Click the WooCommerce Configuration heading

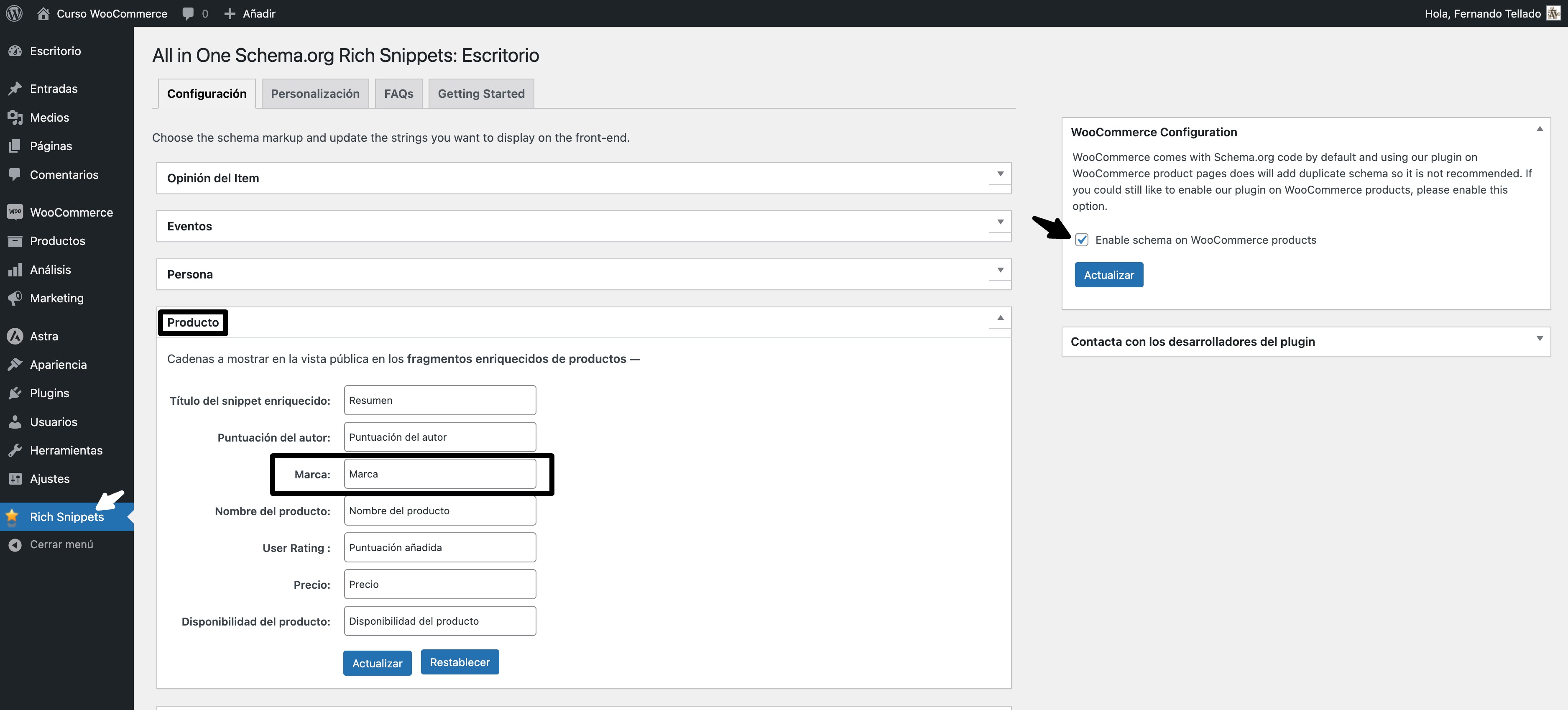pyautogui.click(x=1154, y=132)
